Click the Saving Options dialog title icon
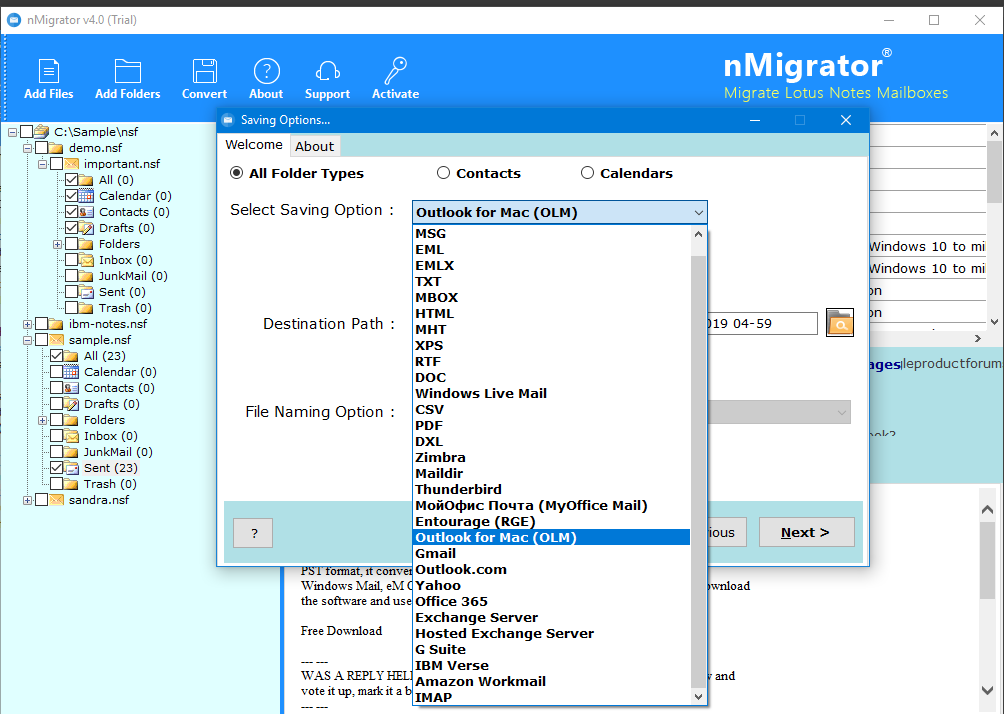The image size is (1004, 714). 228,120
